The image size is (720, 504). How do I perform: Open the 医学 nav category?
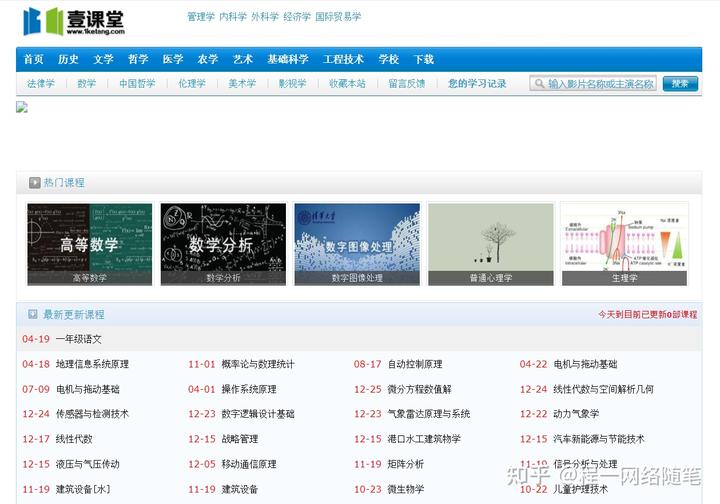(x=173, y=59)
